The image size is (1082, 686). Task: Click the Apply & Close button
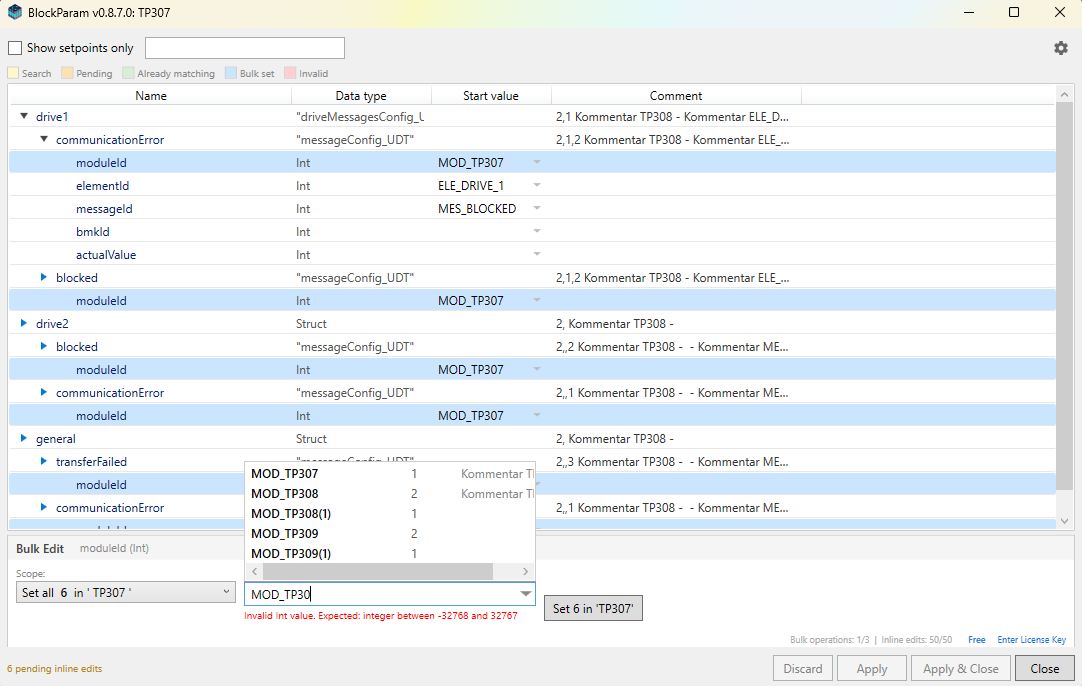(x=960, y=668)
